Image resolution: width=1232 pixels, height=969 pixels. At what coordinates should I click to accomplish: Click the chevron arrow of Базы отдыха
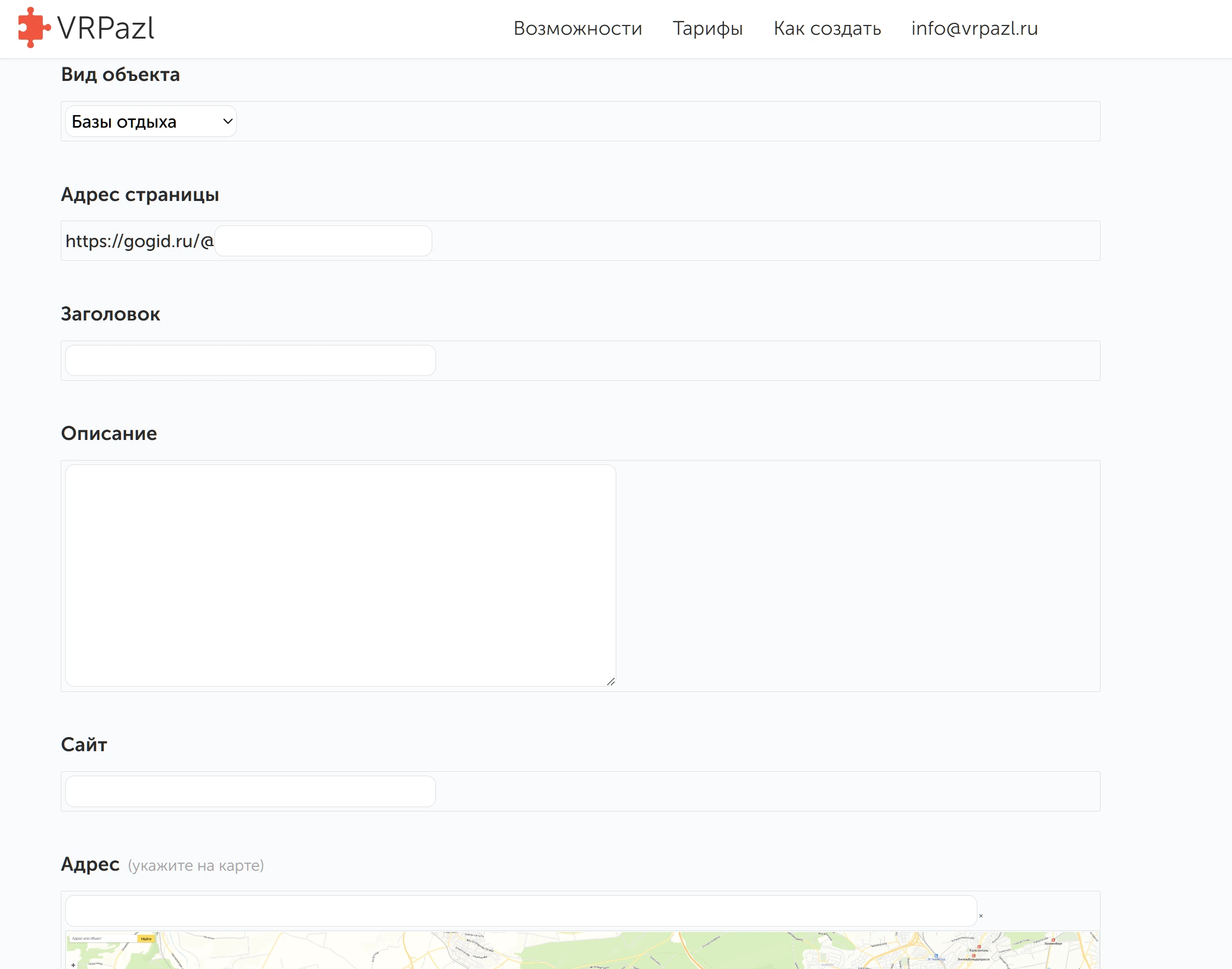228,122
